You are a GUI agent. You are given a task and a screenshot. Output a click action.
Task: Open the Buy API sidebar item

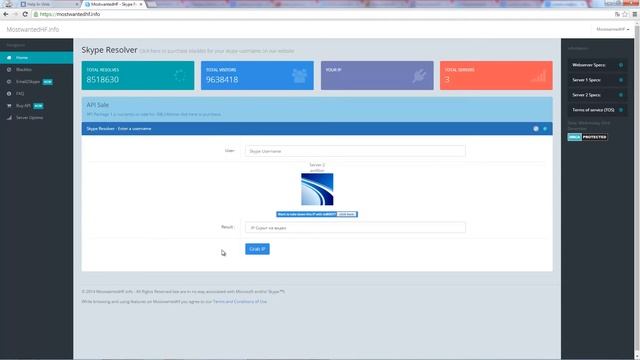[36, 106]
